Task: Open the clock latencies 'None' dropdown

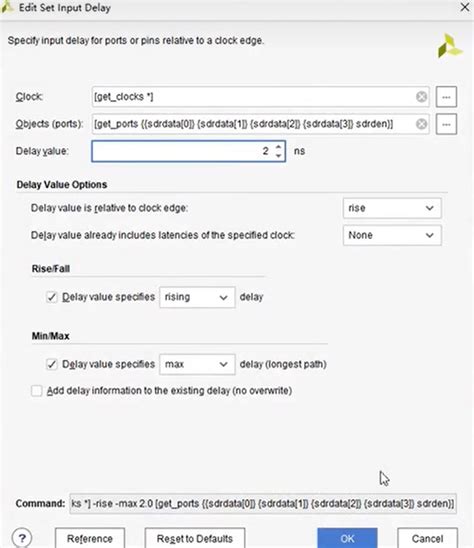Action: (392, 235)
